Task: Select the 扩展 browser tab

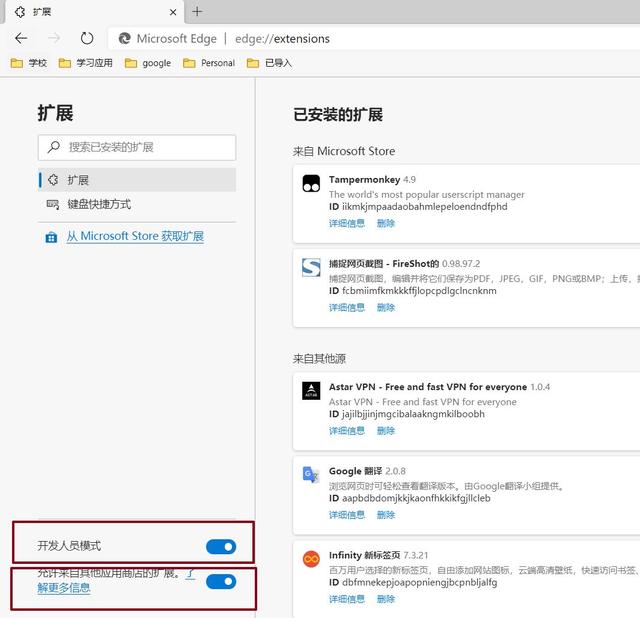Action: tap(94, 12)
